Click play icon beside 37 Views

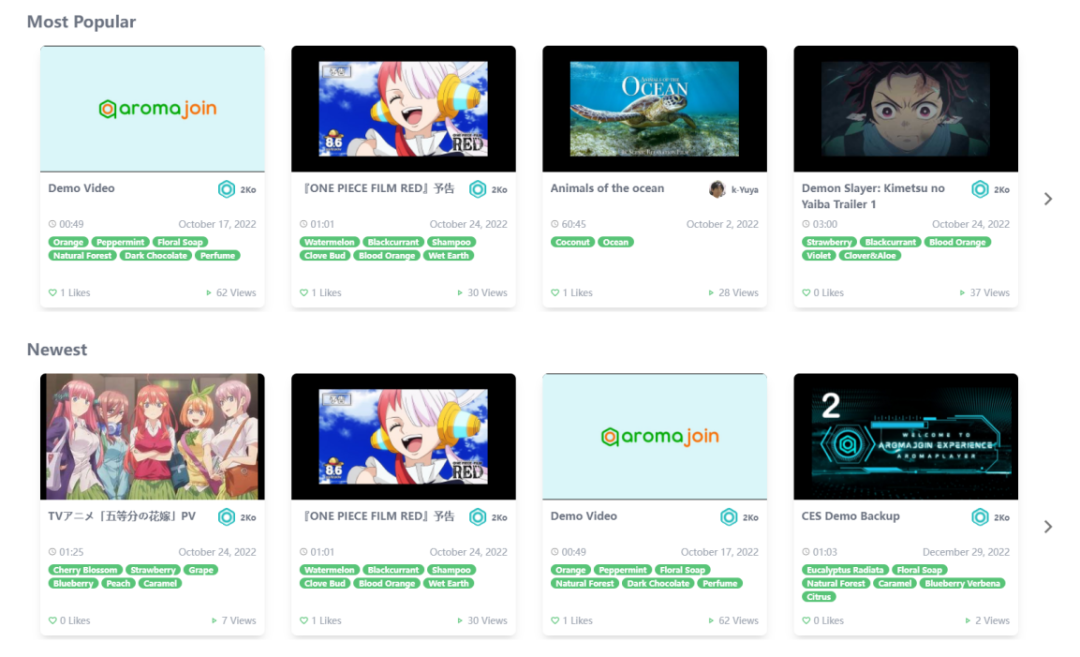pyautogui.click(x=962, y=293)
